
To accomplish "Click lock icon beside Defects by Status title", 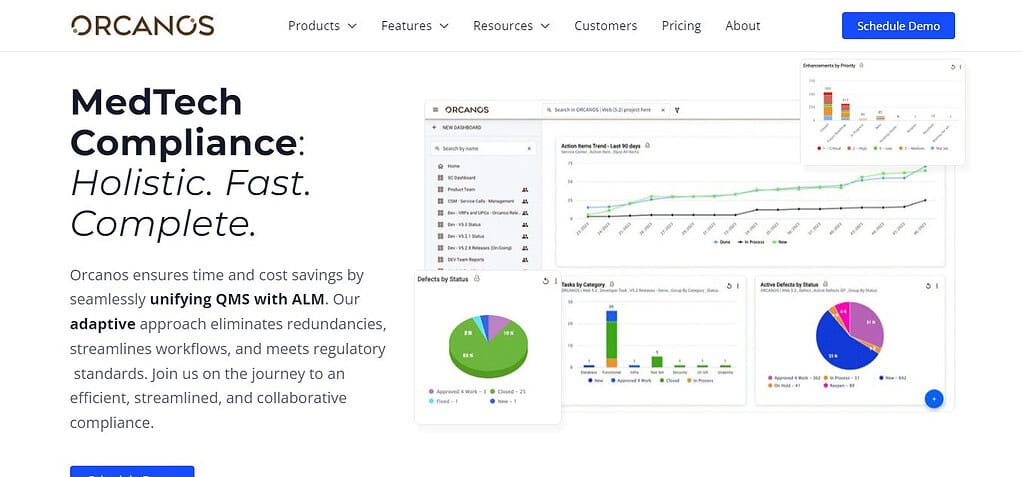I will 477,279.
